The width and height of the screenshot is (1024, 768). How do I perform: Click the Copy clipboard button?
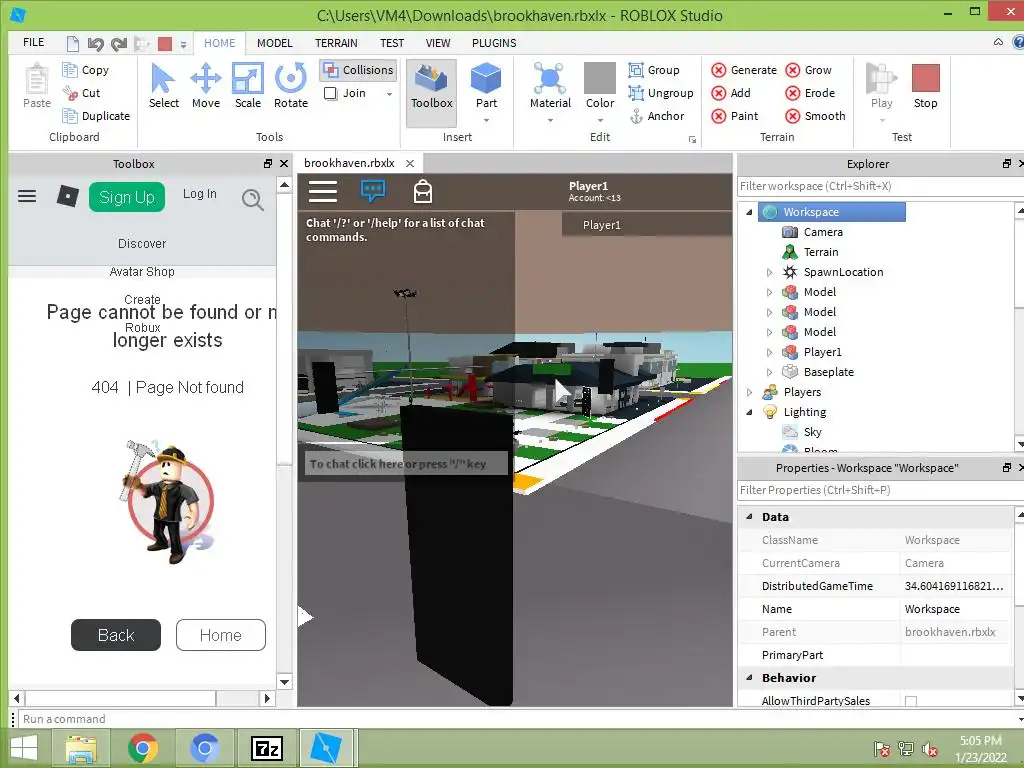pyautogui.click(x=86, y=70)
